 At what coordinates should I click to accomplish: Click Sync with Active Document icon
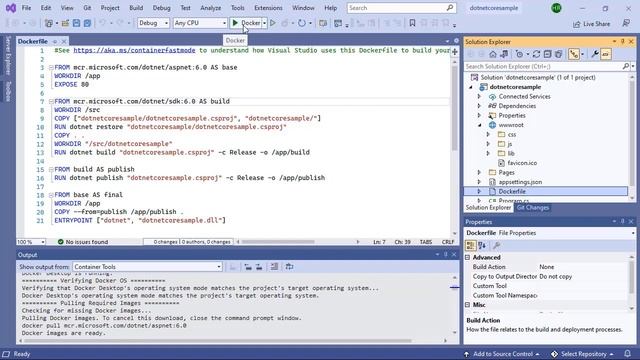536,54
